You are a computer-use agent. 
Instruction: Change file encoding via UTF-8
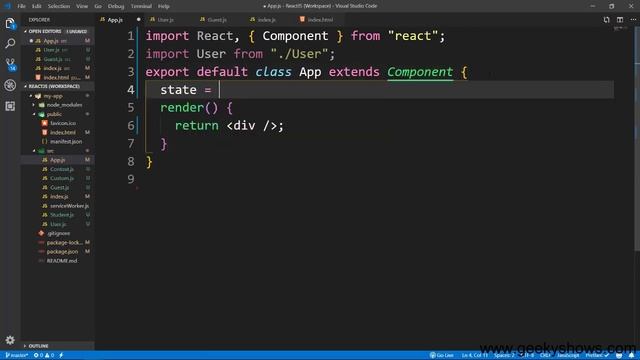[527, 356]
